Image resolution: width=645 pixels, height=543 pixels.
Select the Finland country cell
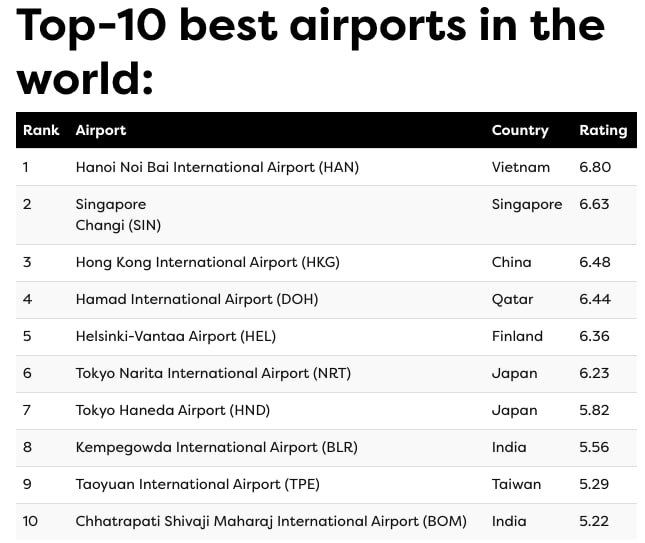pyautogui.click(x=517, y=336)
